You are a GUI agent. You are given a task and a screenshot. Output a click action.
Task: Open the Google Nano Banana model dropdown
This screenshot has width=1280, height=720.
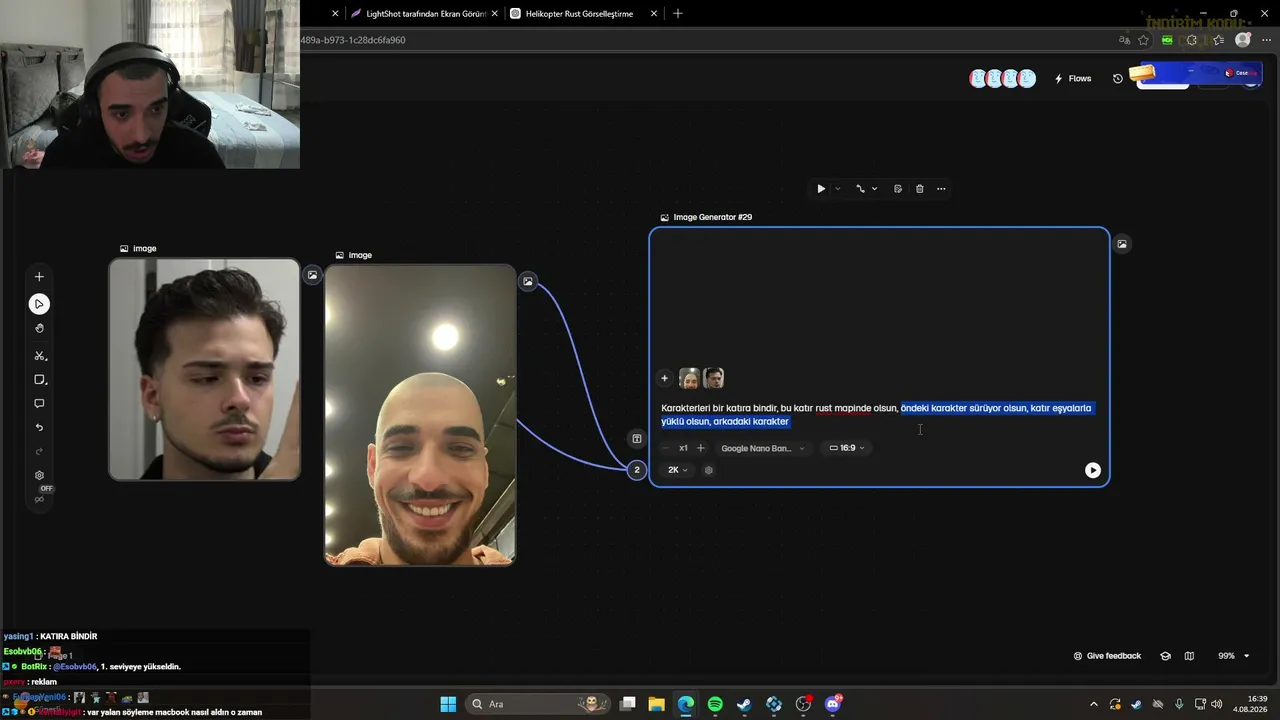coord(762,448)
